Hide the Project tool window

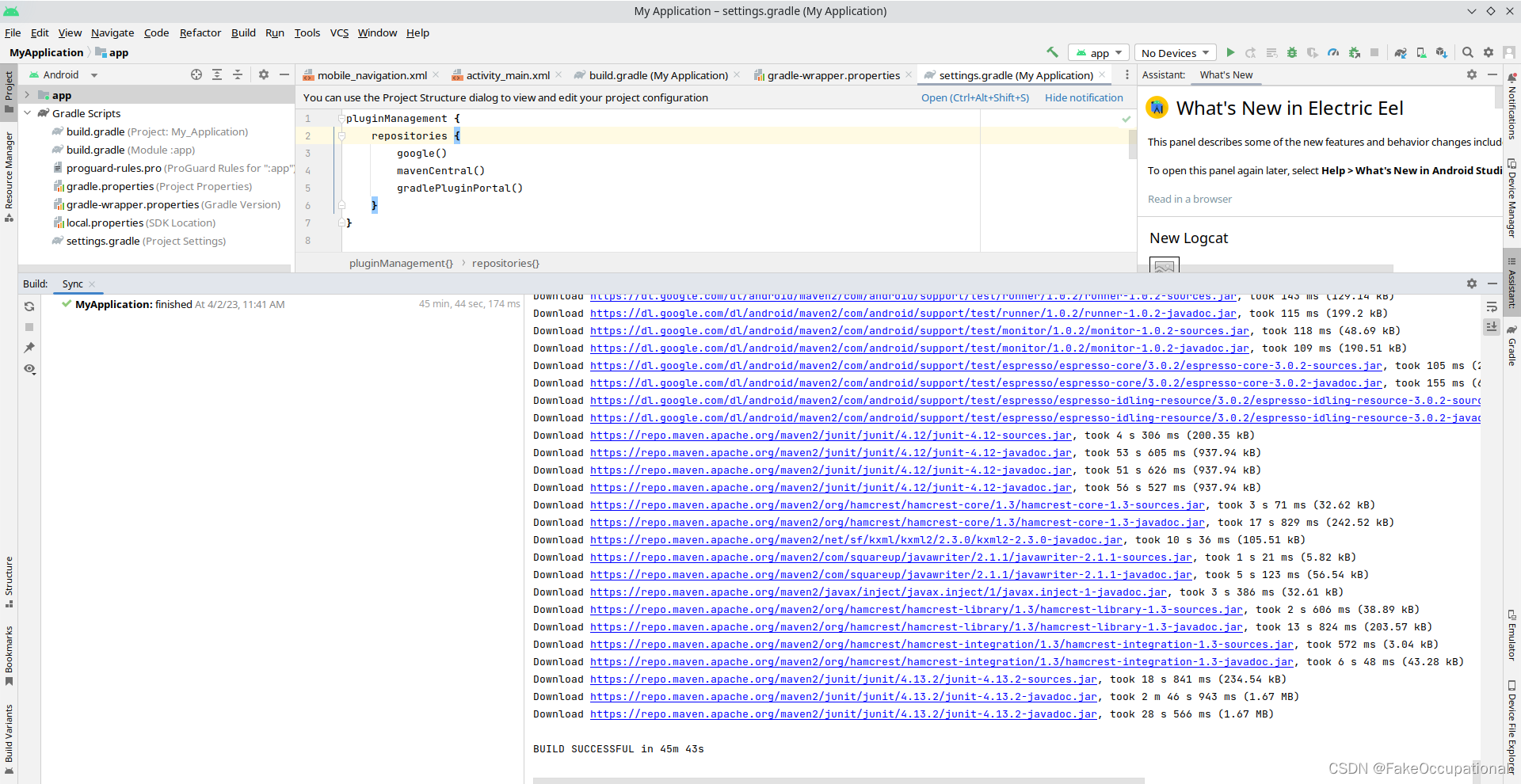284,74
